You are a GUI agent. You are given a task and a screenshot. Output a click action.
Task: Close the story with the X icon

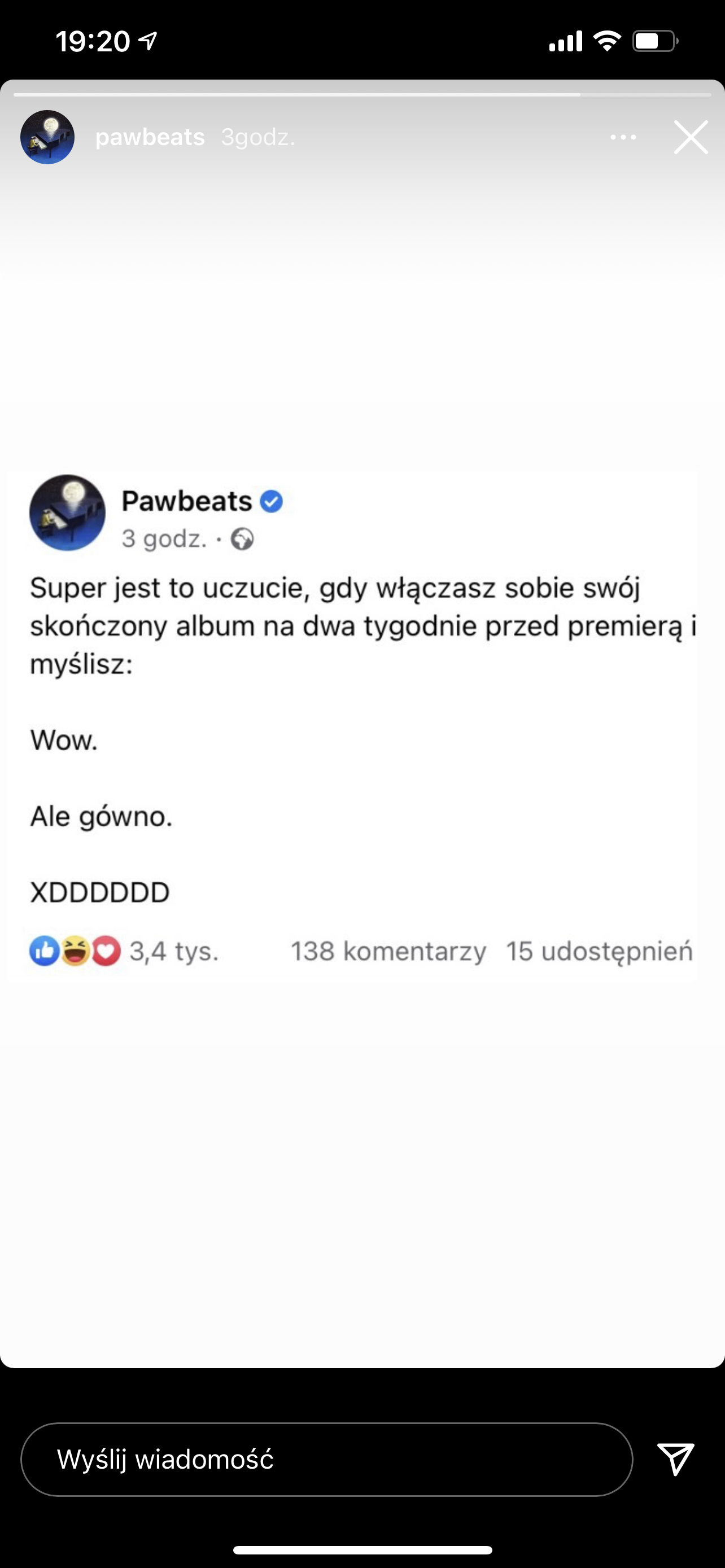click(691, 137)
